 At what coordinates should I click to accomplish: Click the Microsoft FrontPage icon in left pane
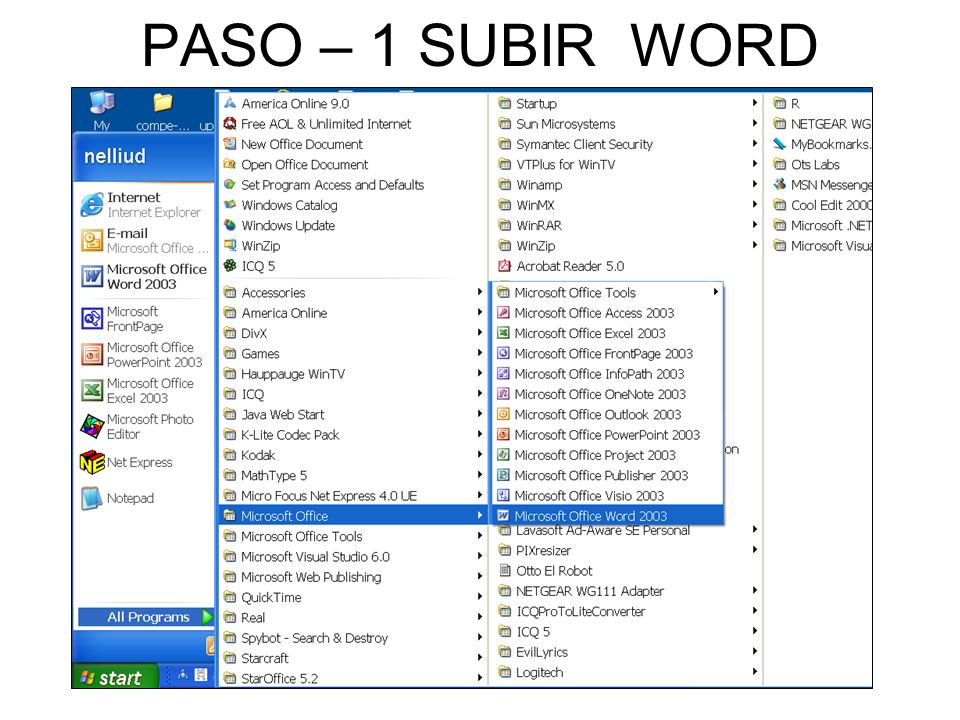click(92, 318)
